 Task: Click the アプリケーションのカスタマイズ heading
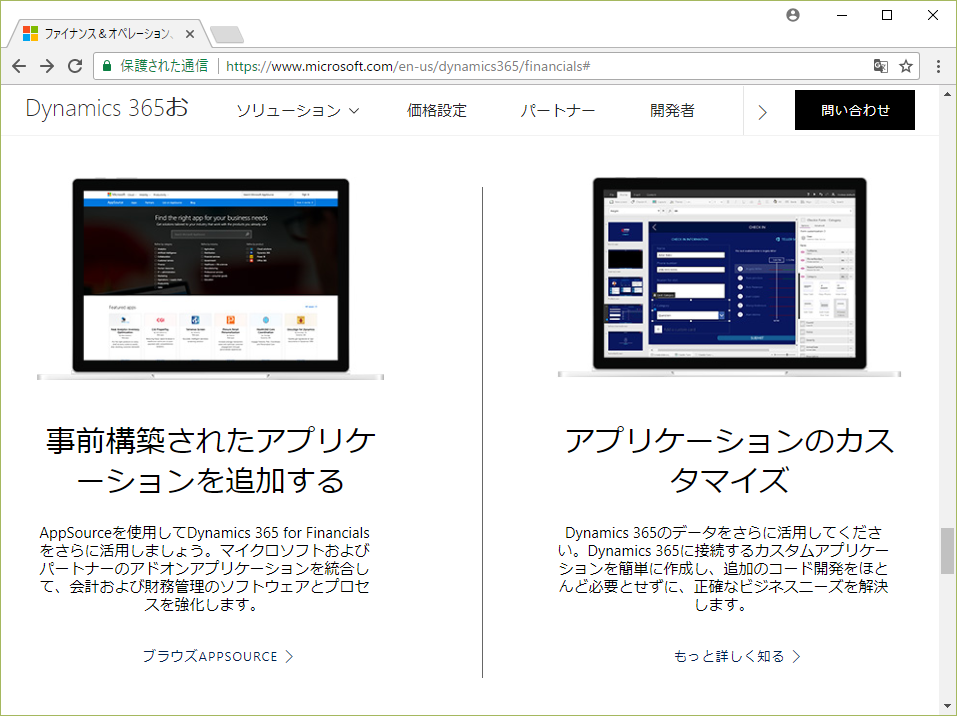point(729,460)
